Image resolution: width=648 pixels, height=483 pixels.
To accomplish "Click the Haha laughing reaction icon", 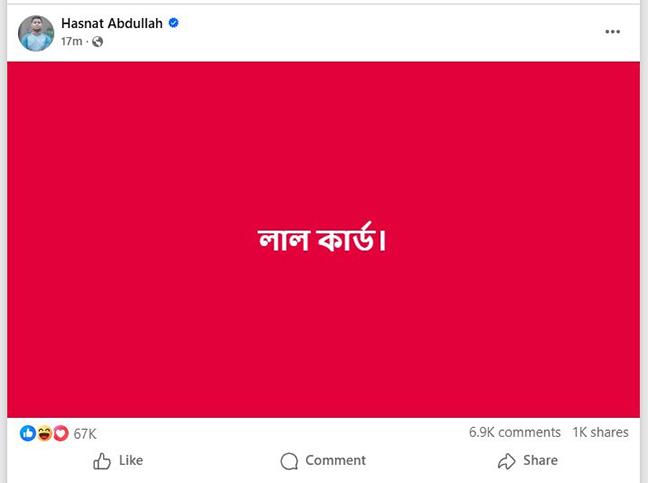I will point(44,433).
